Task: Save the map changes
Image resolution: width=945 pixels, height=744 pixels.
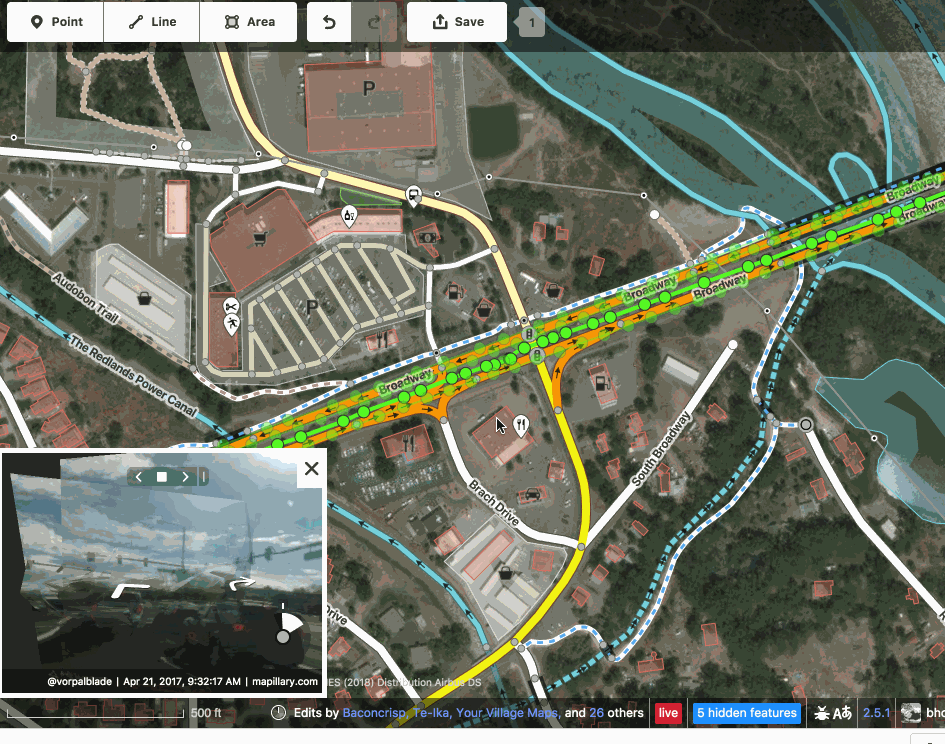Action: 457,22
